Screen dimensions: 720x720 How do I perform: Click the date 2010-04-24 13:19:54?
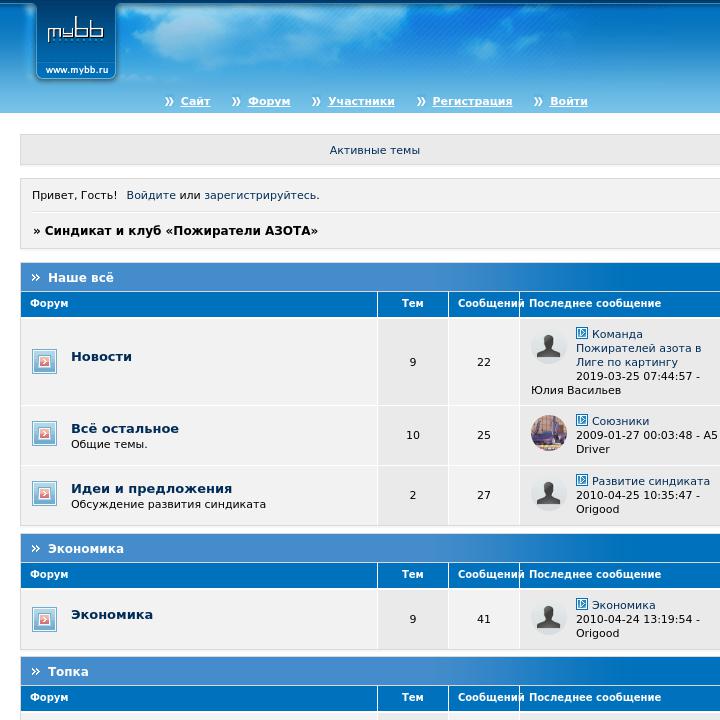point(634,619)
